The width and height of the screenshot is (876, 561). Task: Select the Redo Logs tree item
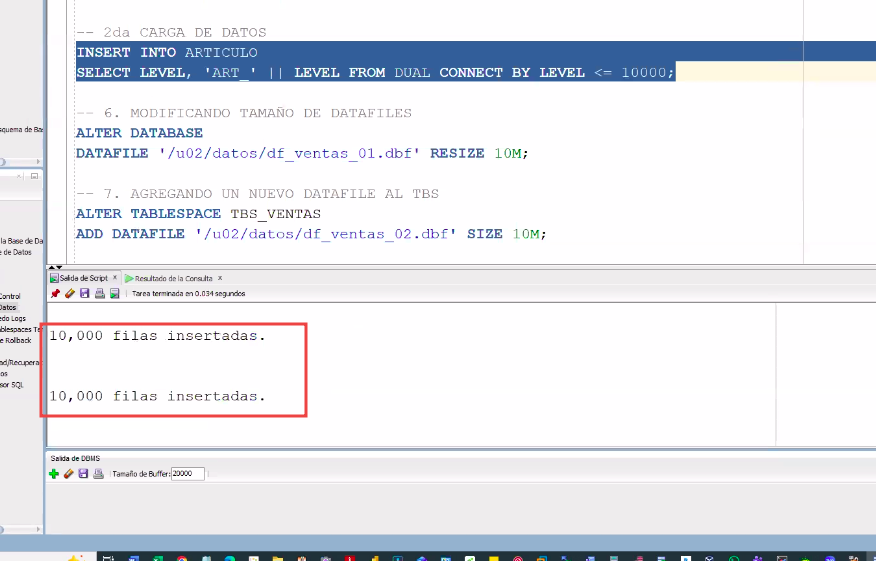click(x=16, y=318)
